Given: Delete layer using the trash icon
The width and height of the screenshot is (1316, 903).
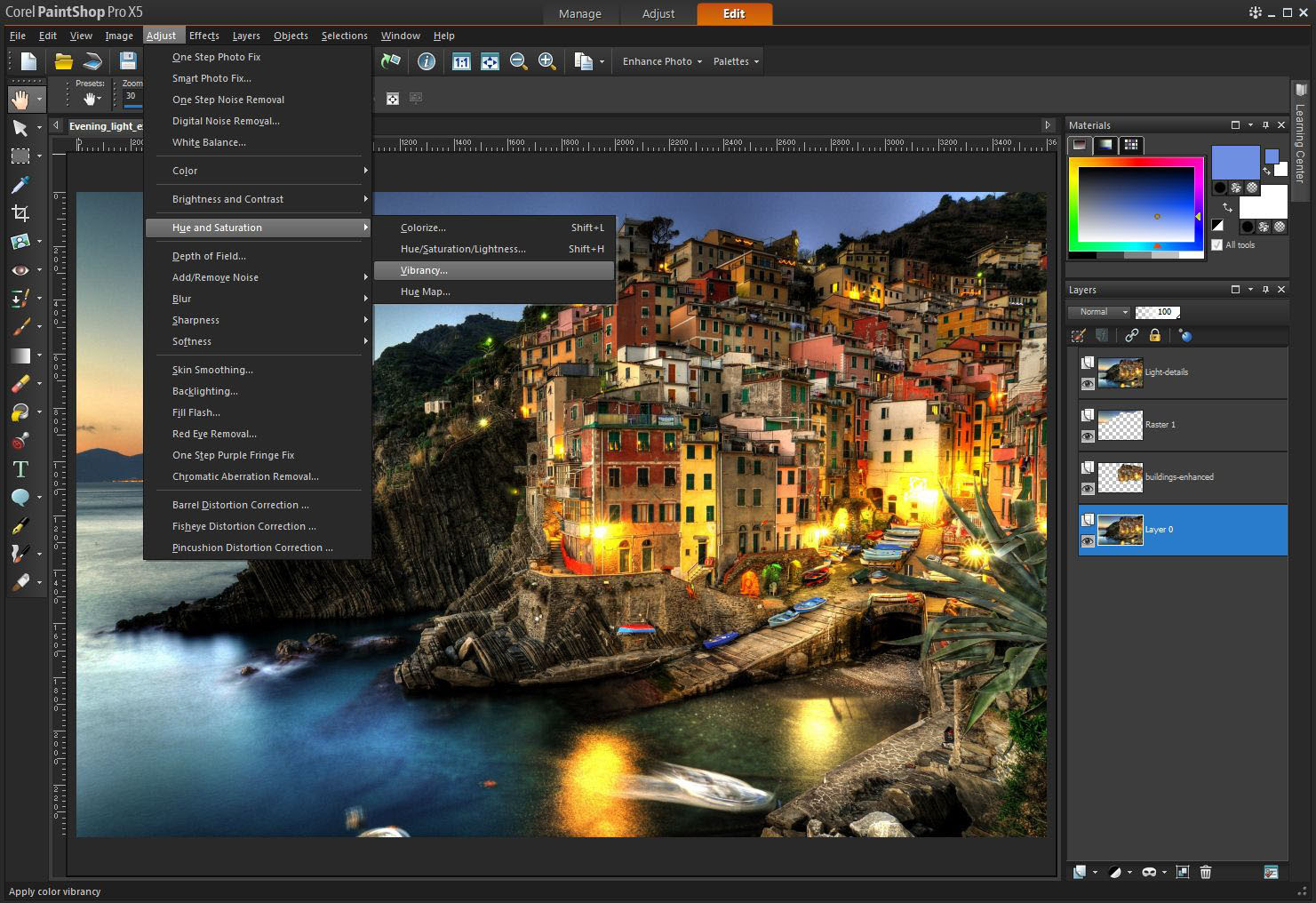Looking at the screenshot, I should coord(1206,872).
